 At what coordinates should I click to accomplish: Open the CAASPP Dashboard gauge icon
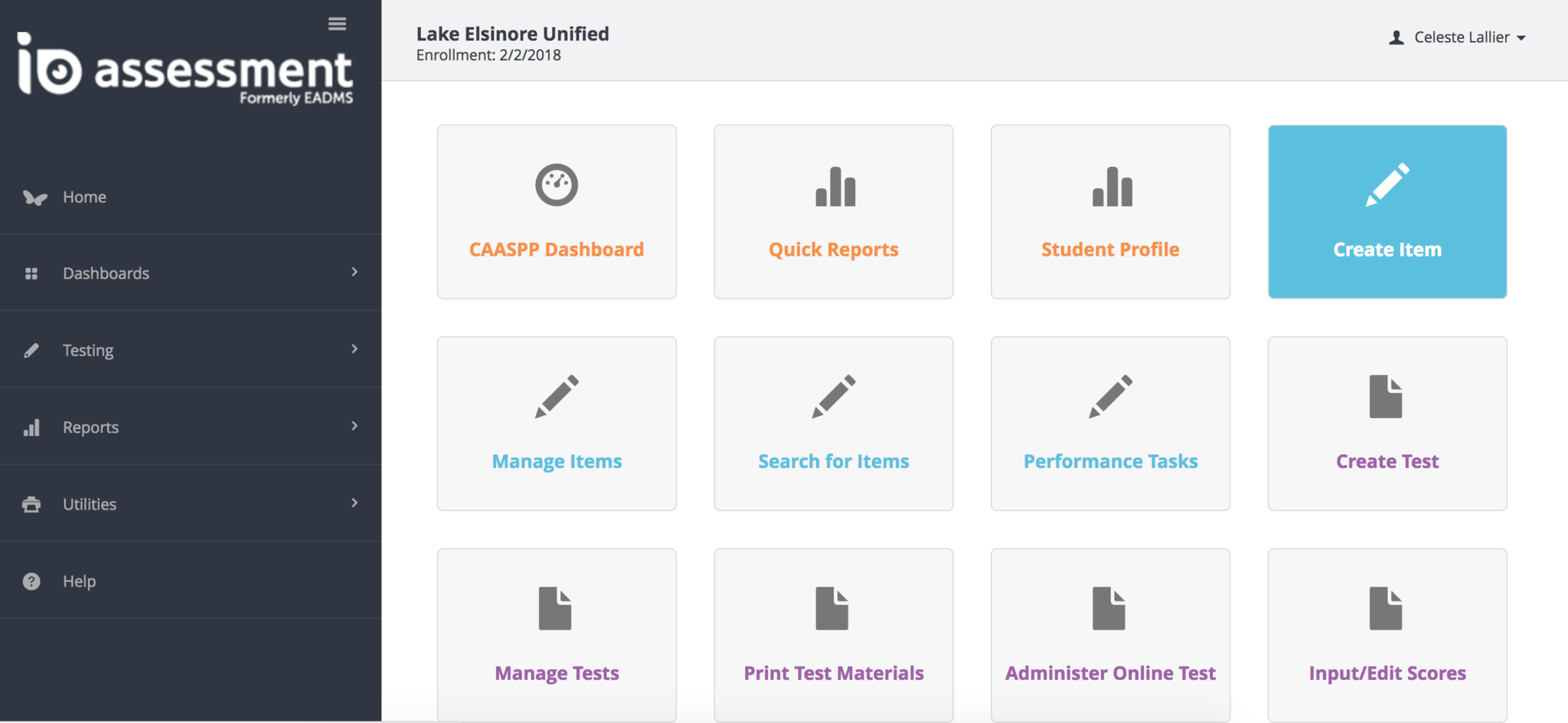point(557,185)
